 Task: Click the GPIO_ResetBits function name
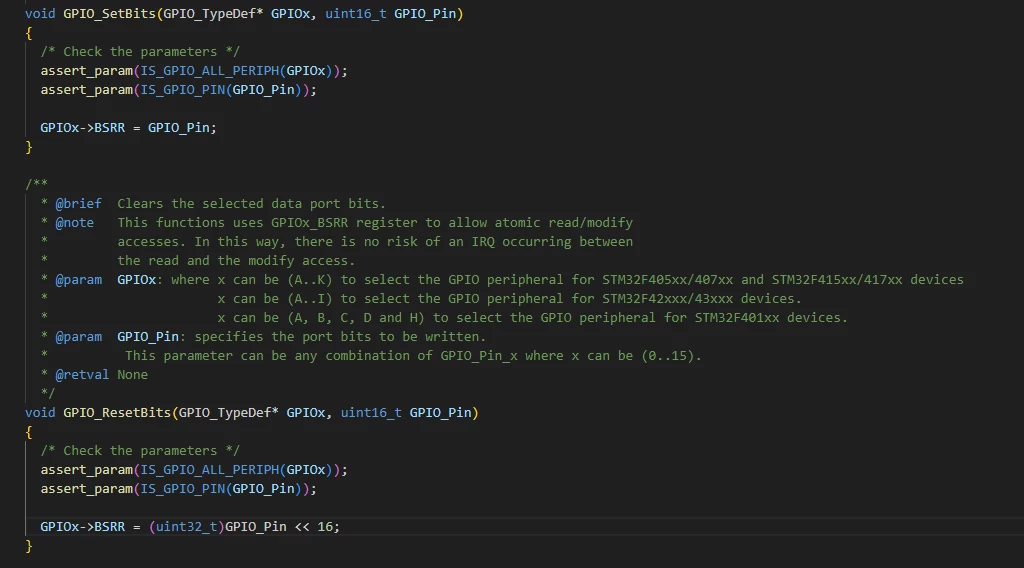pyautogui.click(x=117, y=413)
